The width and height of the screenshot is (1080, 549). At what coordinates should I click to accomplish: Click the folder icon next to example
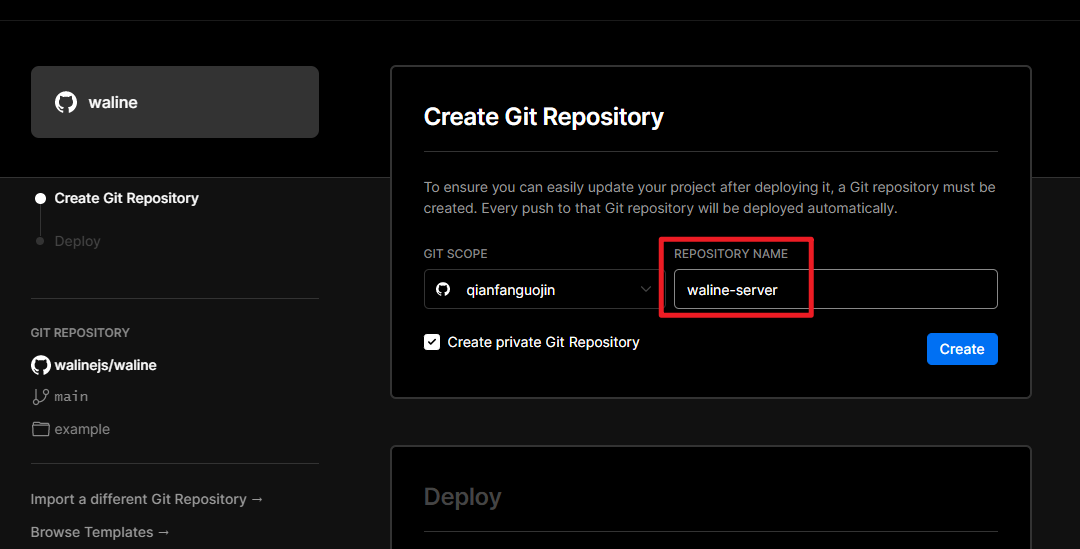coord(41,429)
